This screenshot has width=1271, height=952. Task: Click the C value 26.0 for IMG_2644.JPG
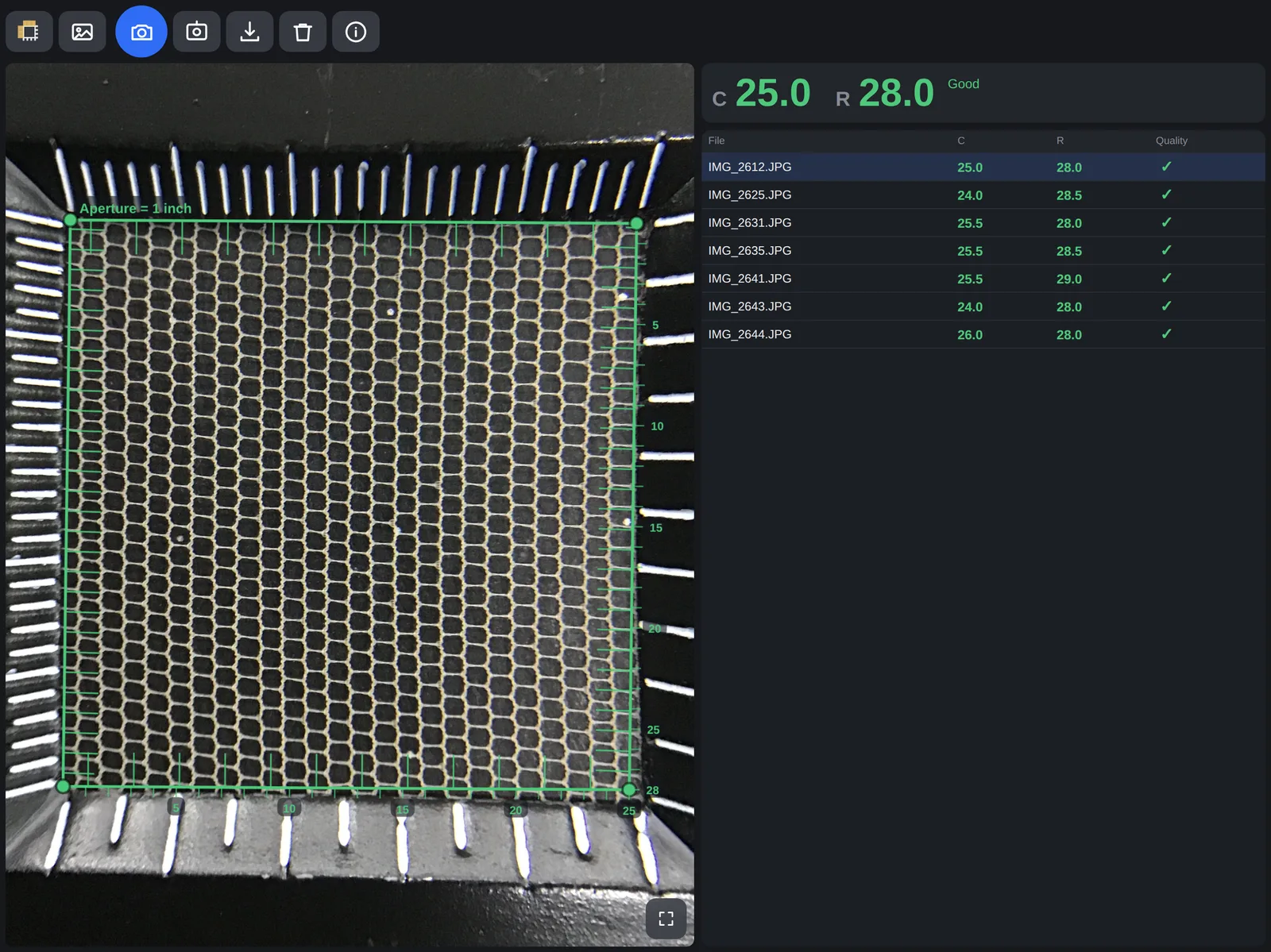(970, 334)
